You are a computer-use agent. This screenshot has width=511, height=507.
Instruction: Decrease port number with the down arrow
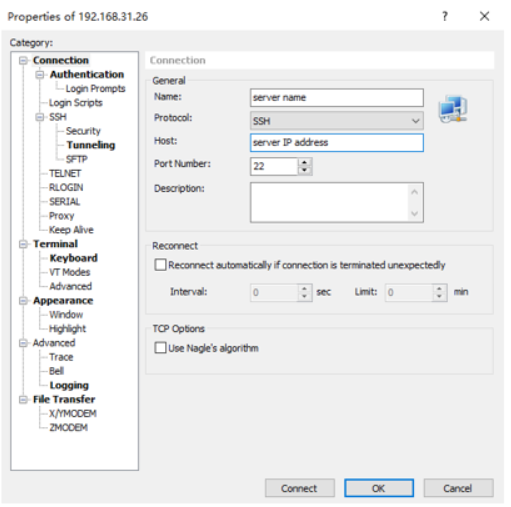304,170
